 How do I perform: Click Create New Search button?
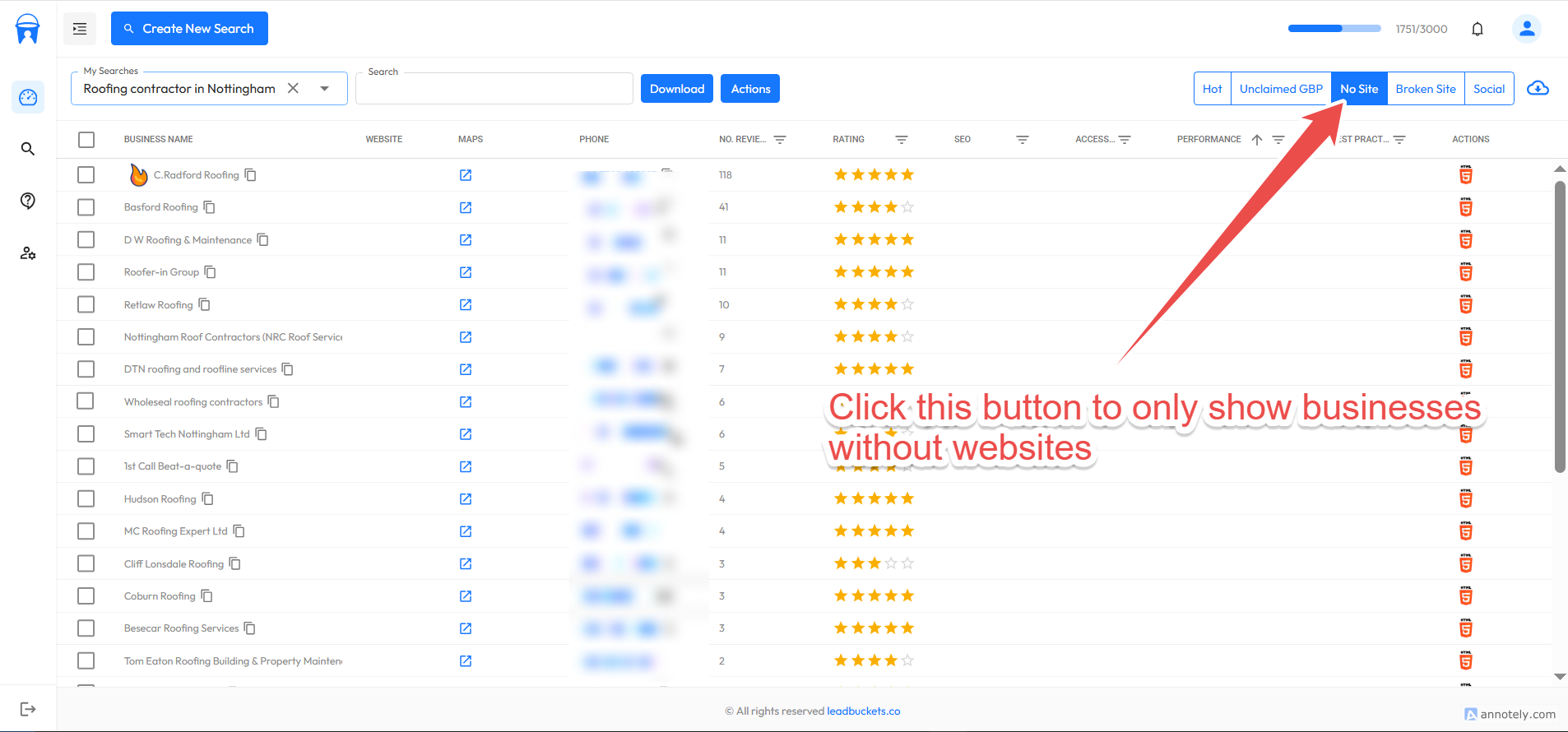point(189,29)
